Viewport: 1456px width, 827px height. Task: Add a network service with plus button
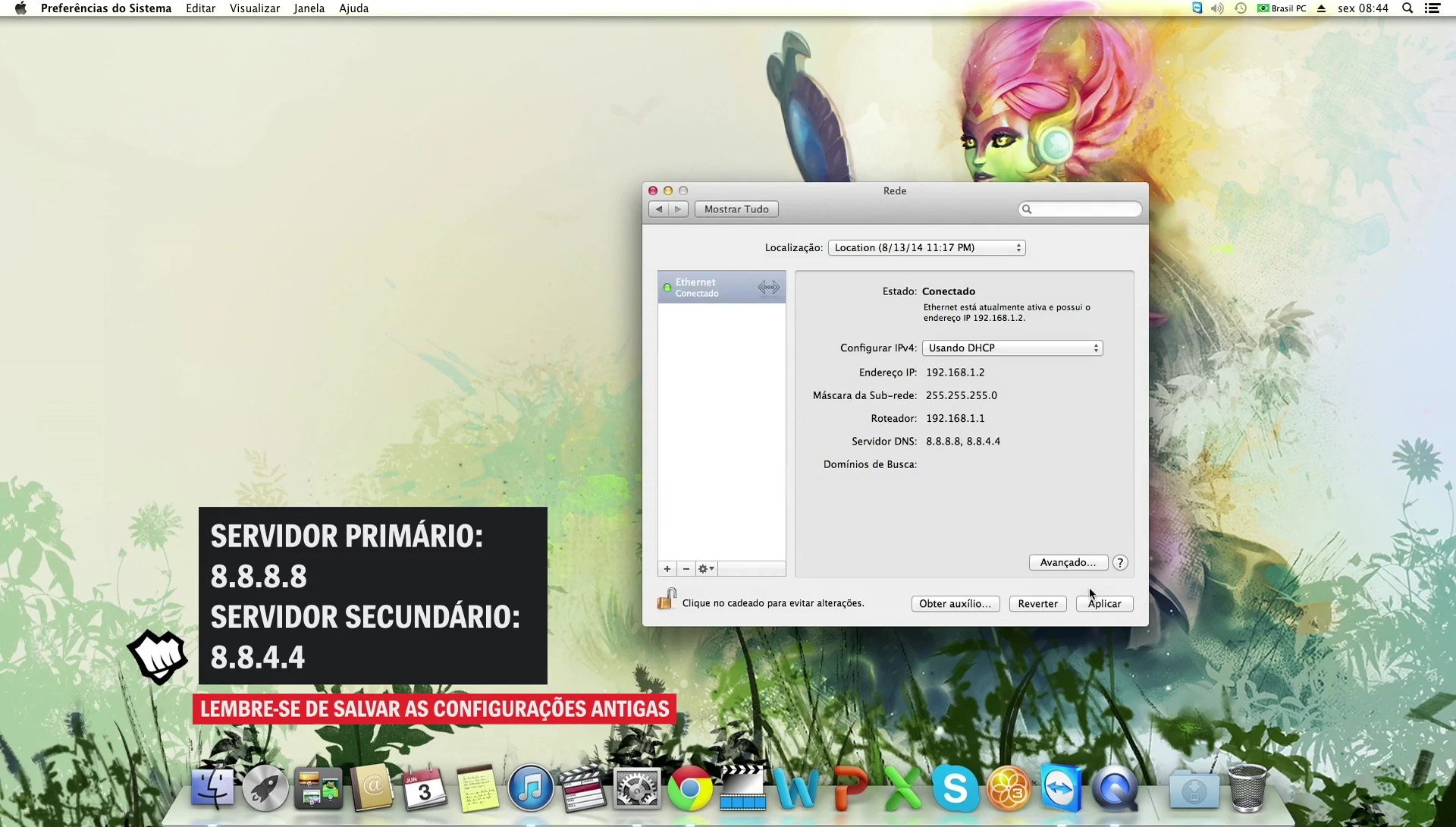click(667, 569)
